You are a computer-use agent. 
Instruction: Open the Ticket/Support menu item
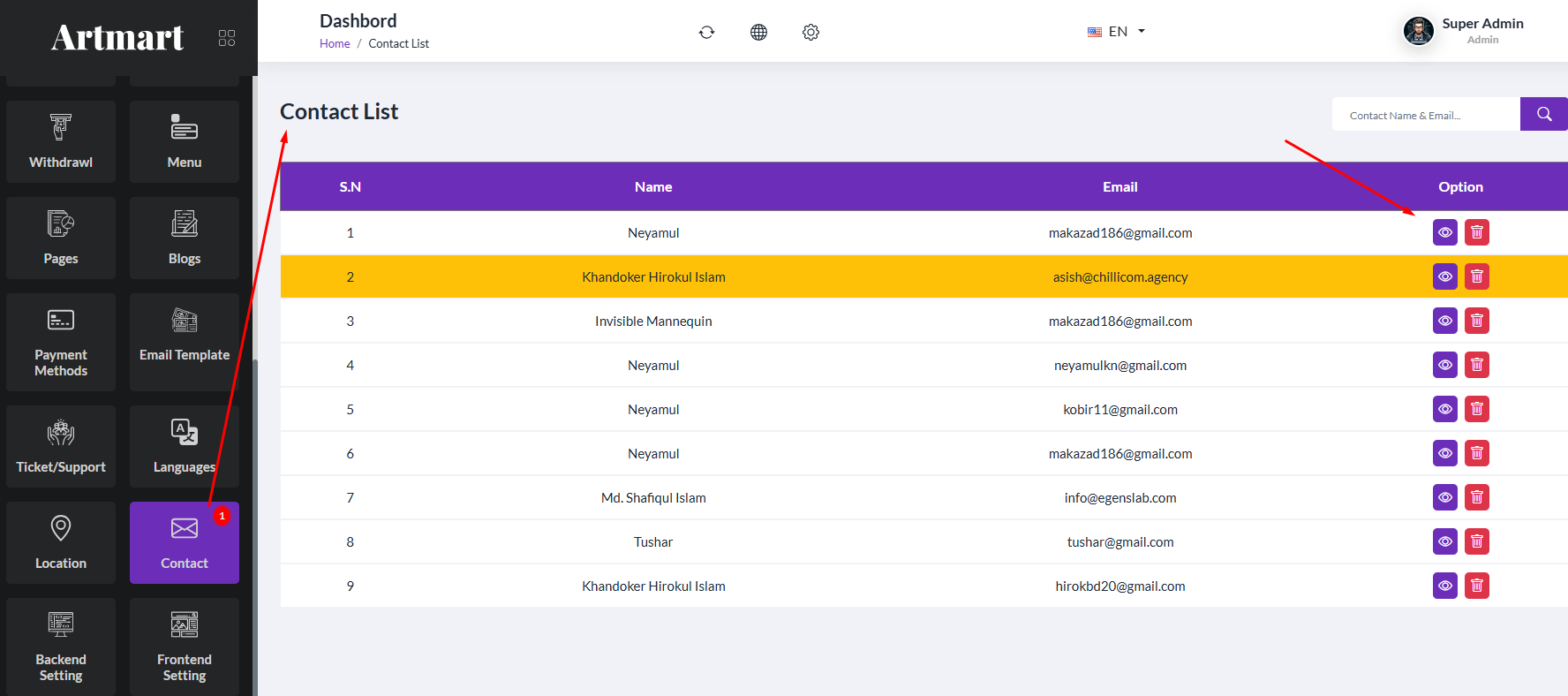[x=61, y=447]
